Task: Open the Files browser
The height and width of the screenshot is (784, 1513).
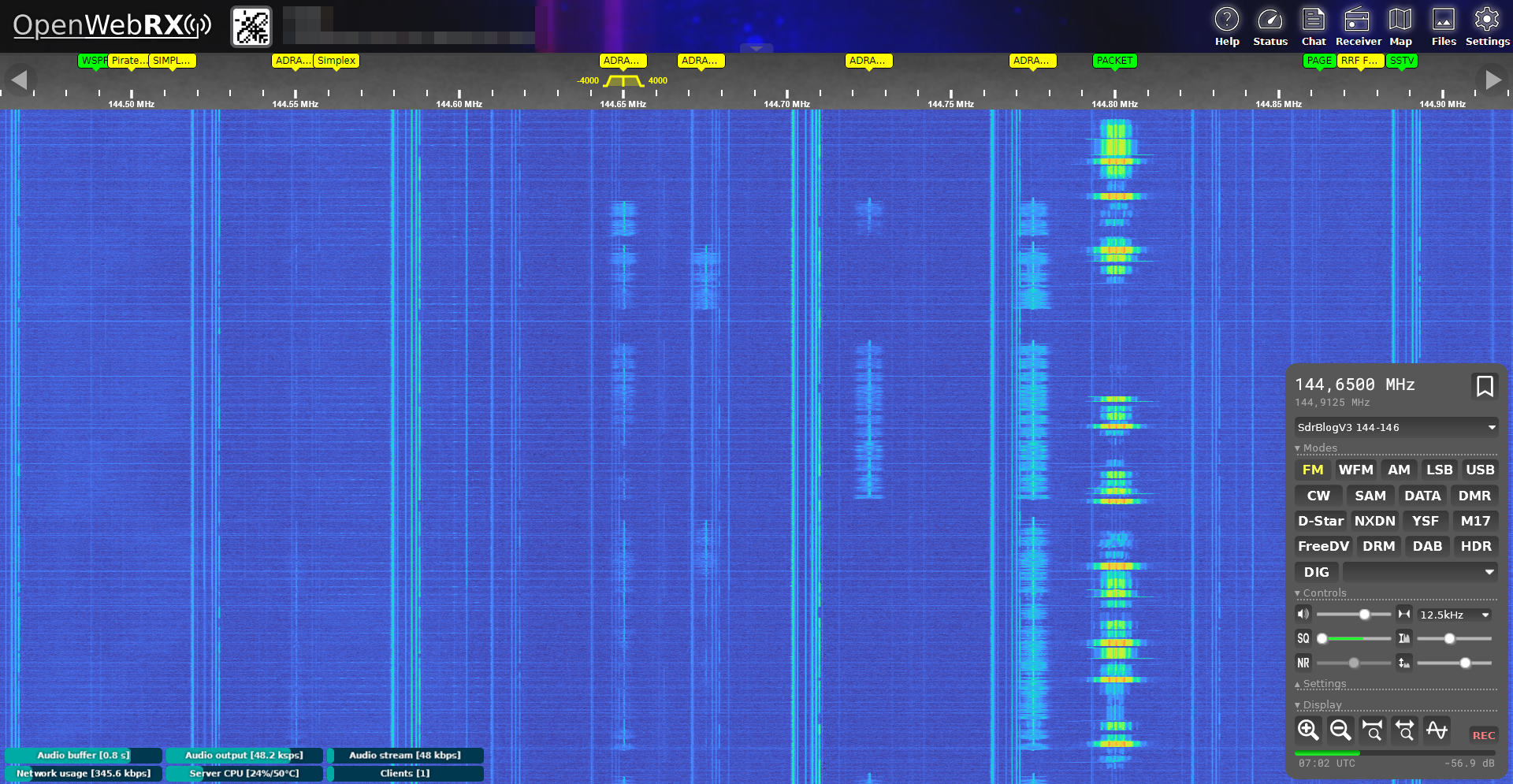Action: click(1443, 27)
